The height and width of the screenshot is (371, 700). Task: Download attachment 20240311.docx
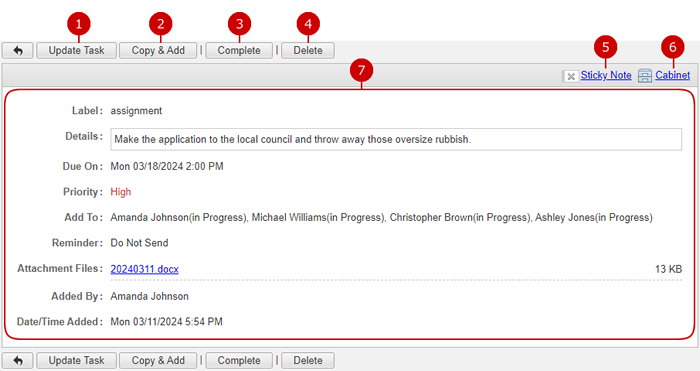tap(145, 269)
